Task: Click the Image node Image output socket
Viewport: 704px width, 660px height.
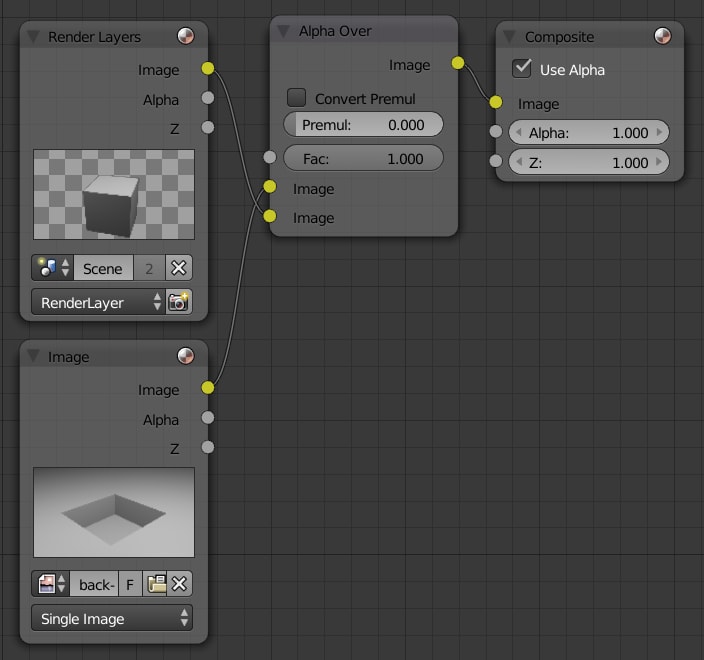Action: pos(208,387)
